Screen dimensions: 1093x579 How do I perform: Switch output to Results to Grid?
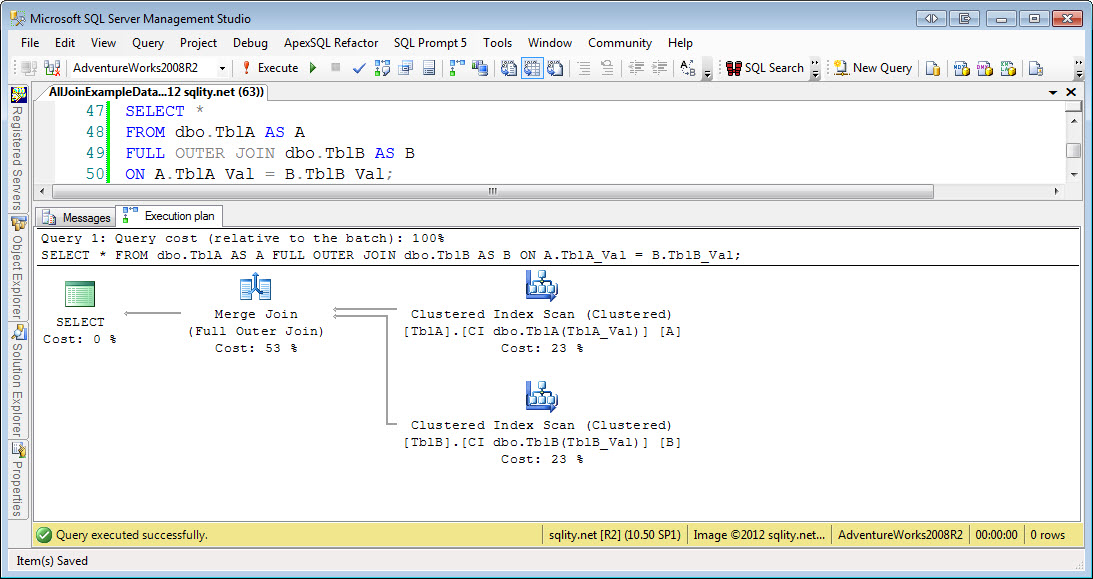(532, 68)
